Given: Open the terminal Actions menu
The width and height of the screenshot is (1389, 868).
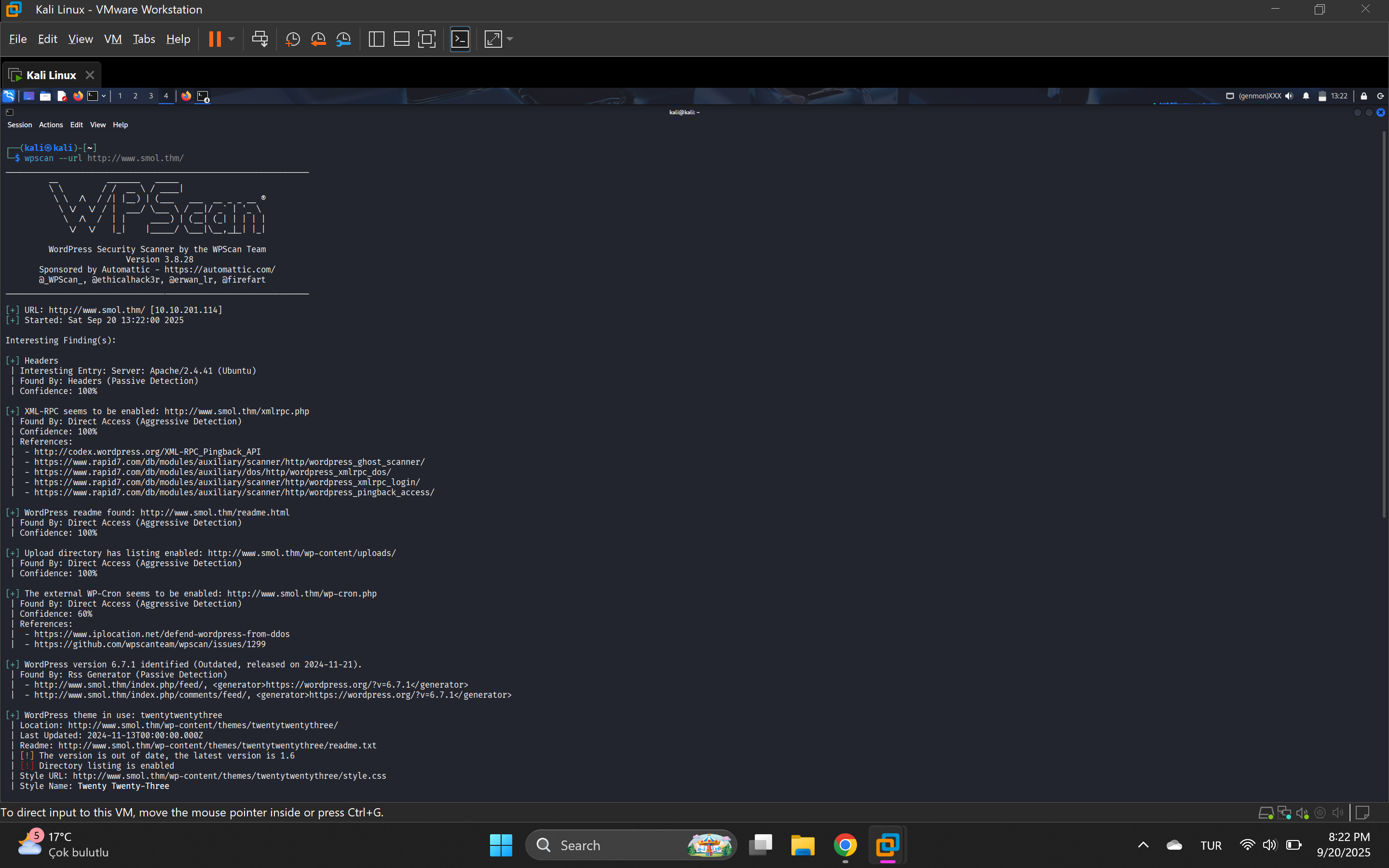Looking at the screenshot, I should pos(51,124).
